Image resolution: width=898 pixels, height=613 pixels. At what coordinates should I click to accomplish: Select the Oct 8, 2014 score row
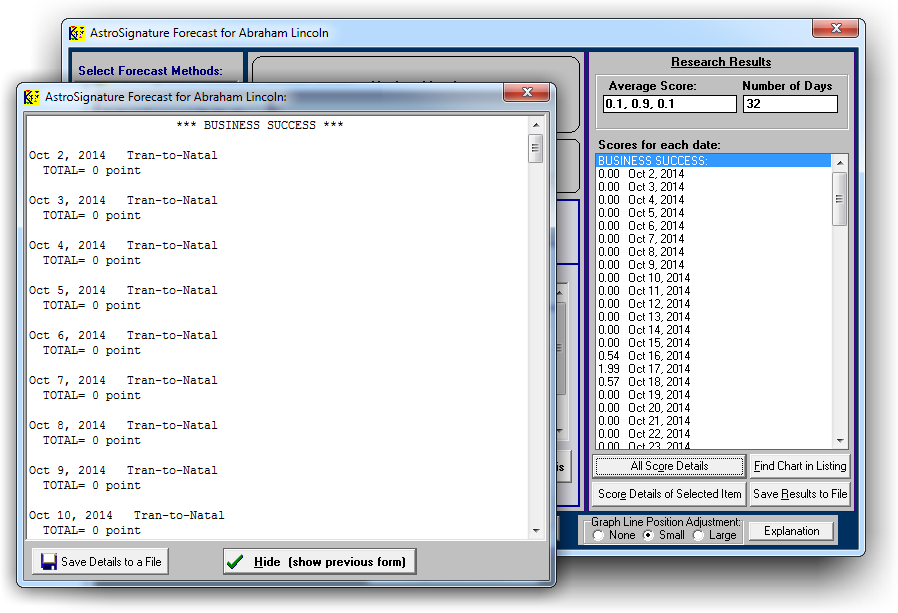click(x=714, y=252)
